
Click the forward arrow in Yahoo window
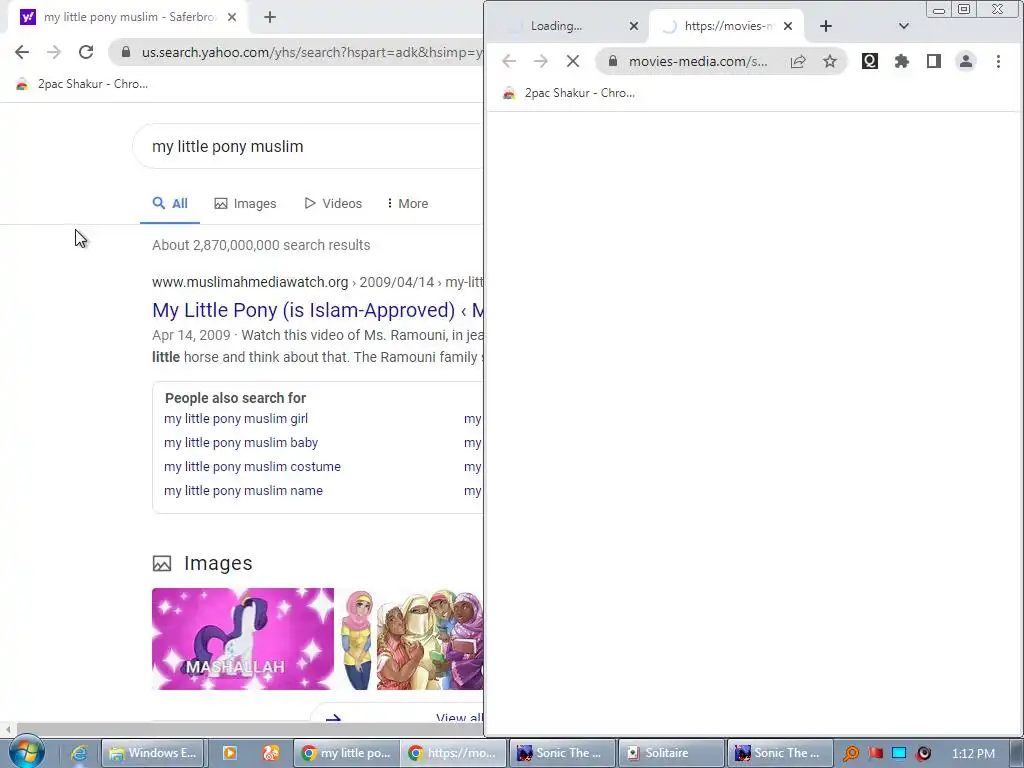[x=54, y=52]
